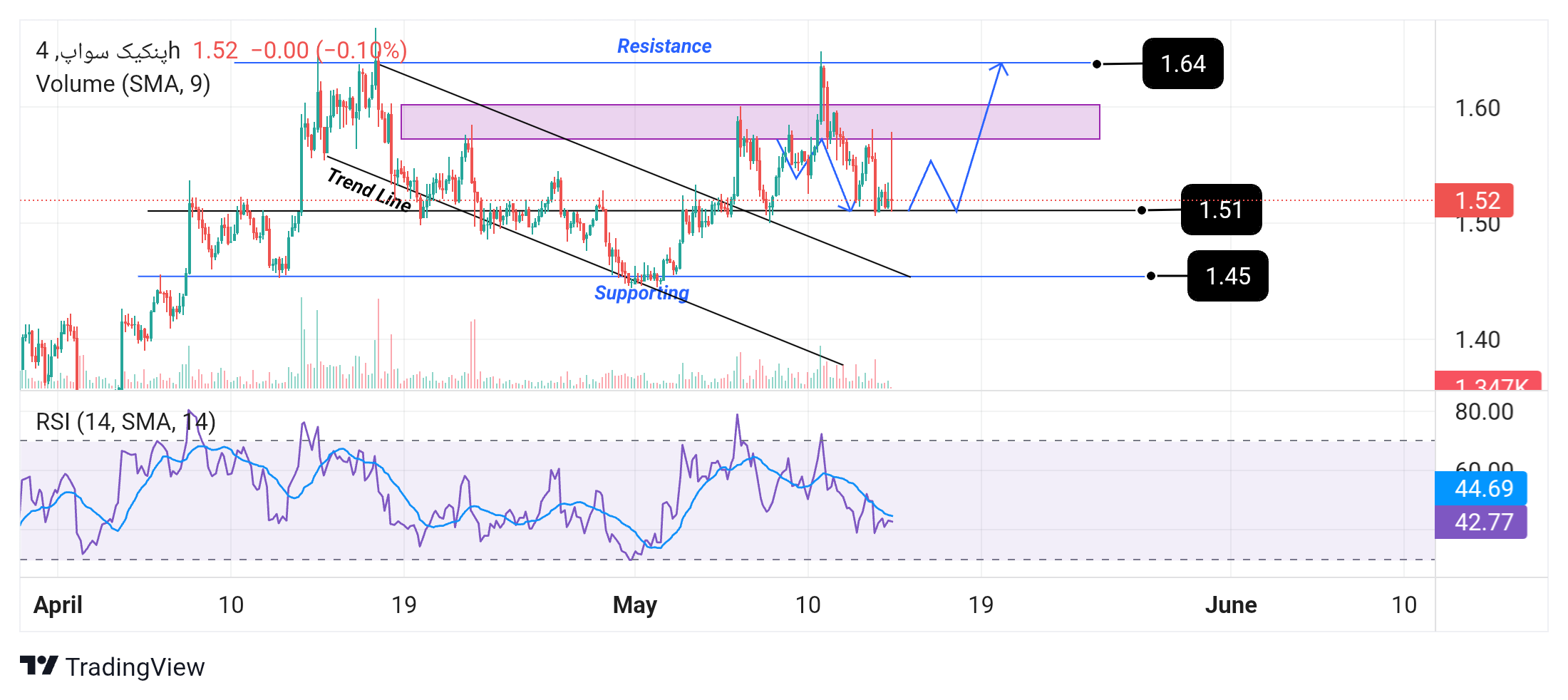Screen dimensions: 1568x700
Task: Click the April 10 date label
Action: coord(231,605)
